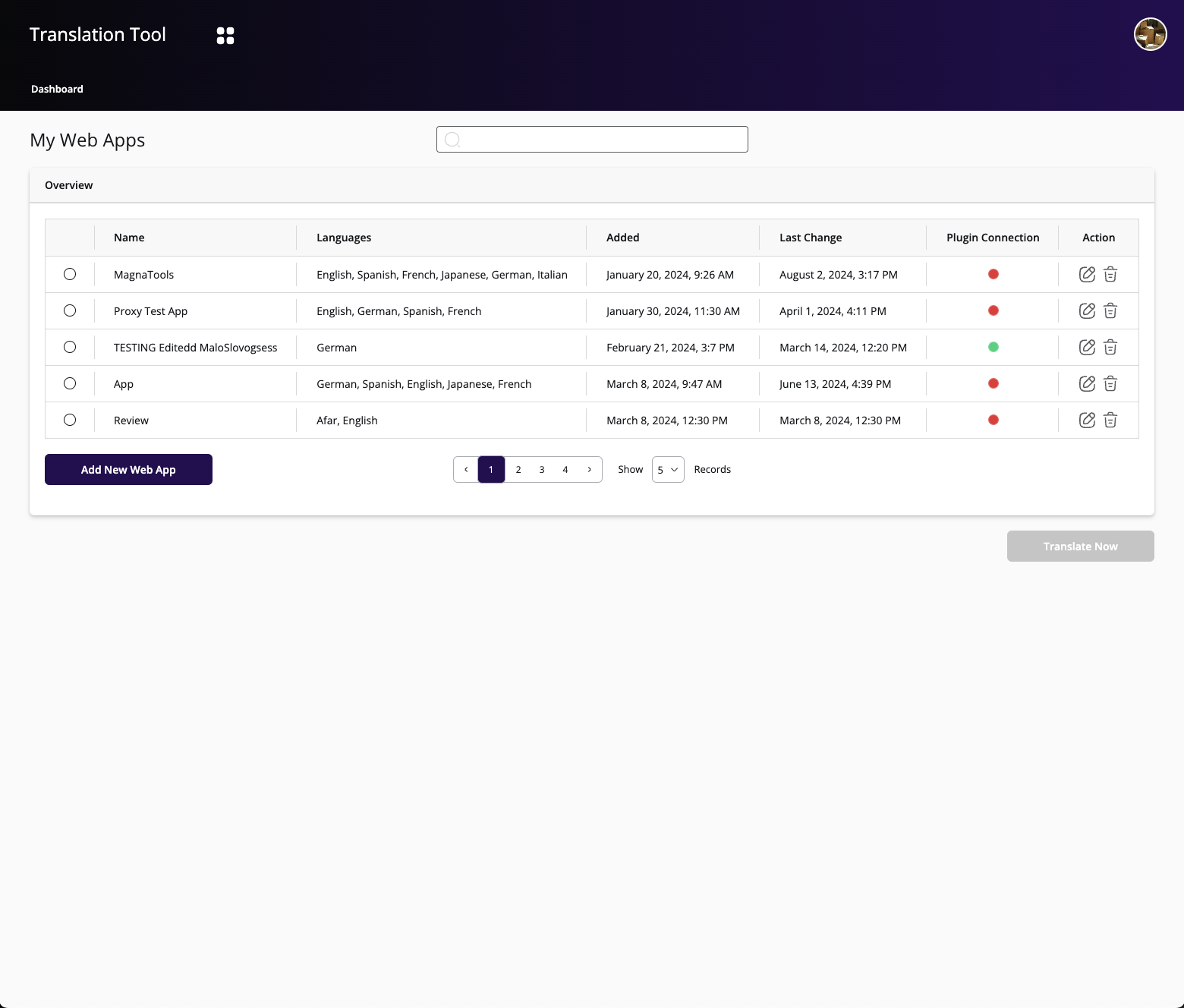This screenshot has height=1008, width=1184.
Task: Click the green plugin connection status dot
Action: (x=993, y=348)
